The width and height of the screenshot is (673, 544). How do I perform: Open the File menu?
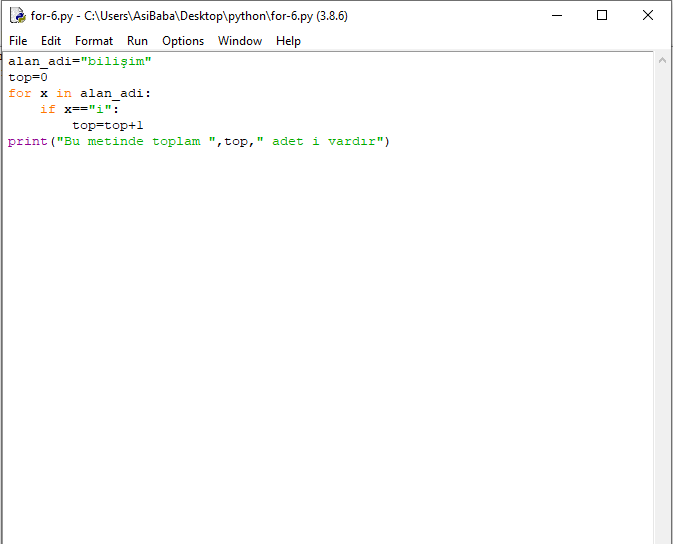click(x=18, y=41)
